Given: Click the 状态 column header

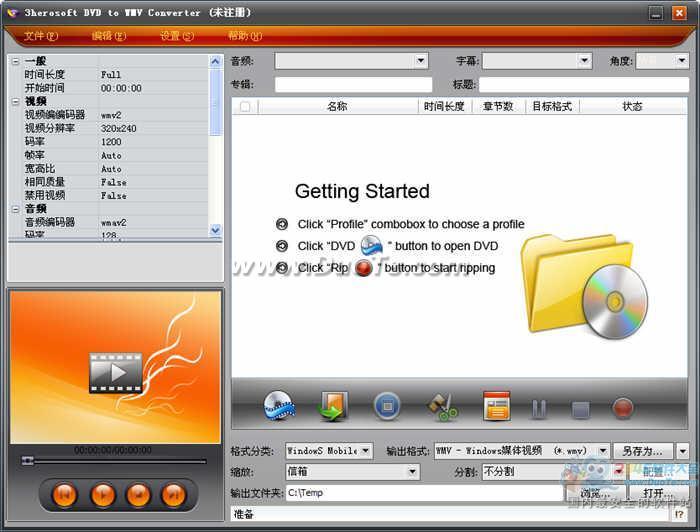Looking at the screenshot, I should click(x=633, y=106).
